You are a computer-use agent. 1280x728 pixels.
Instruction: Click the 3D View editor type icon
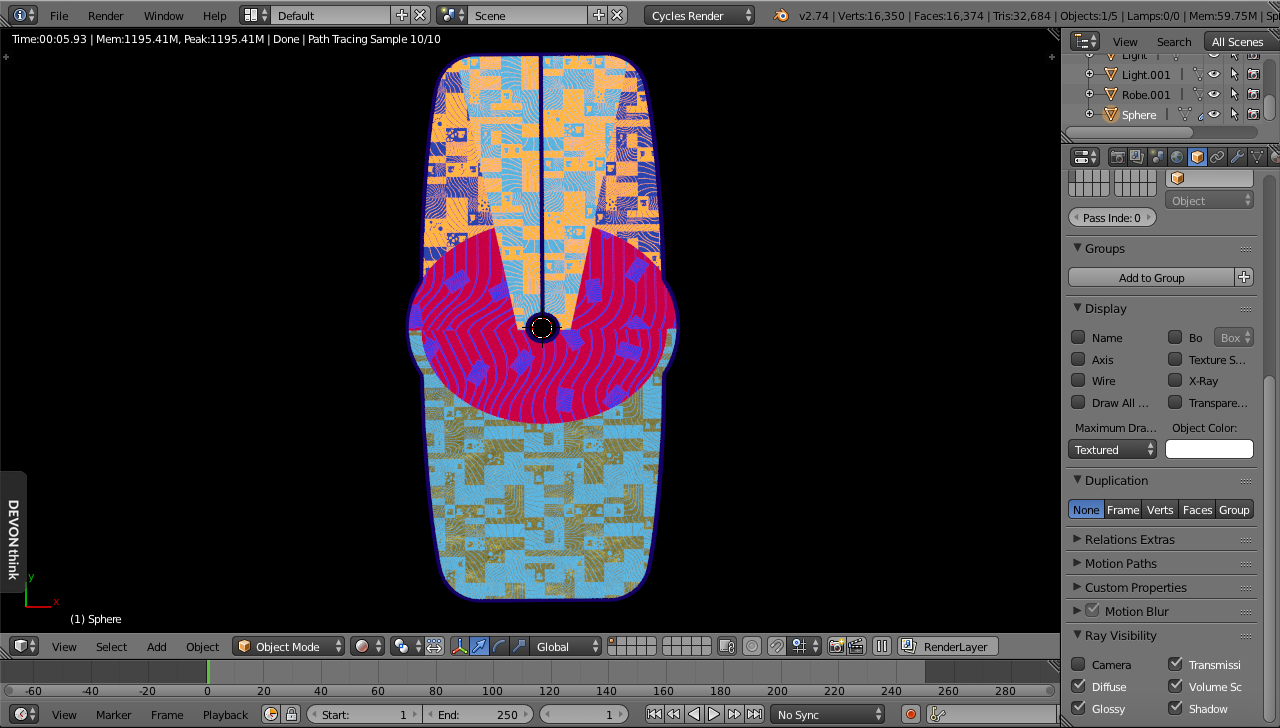(24, 646)
